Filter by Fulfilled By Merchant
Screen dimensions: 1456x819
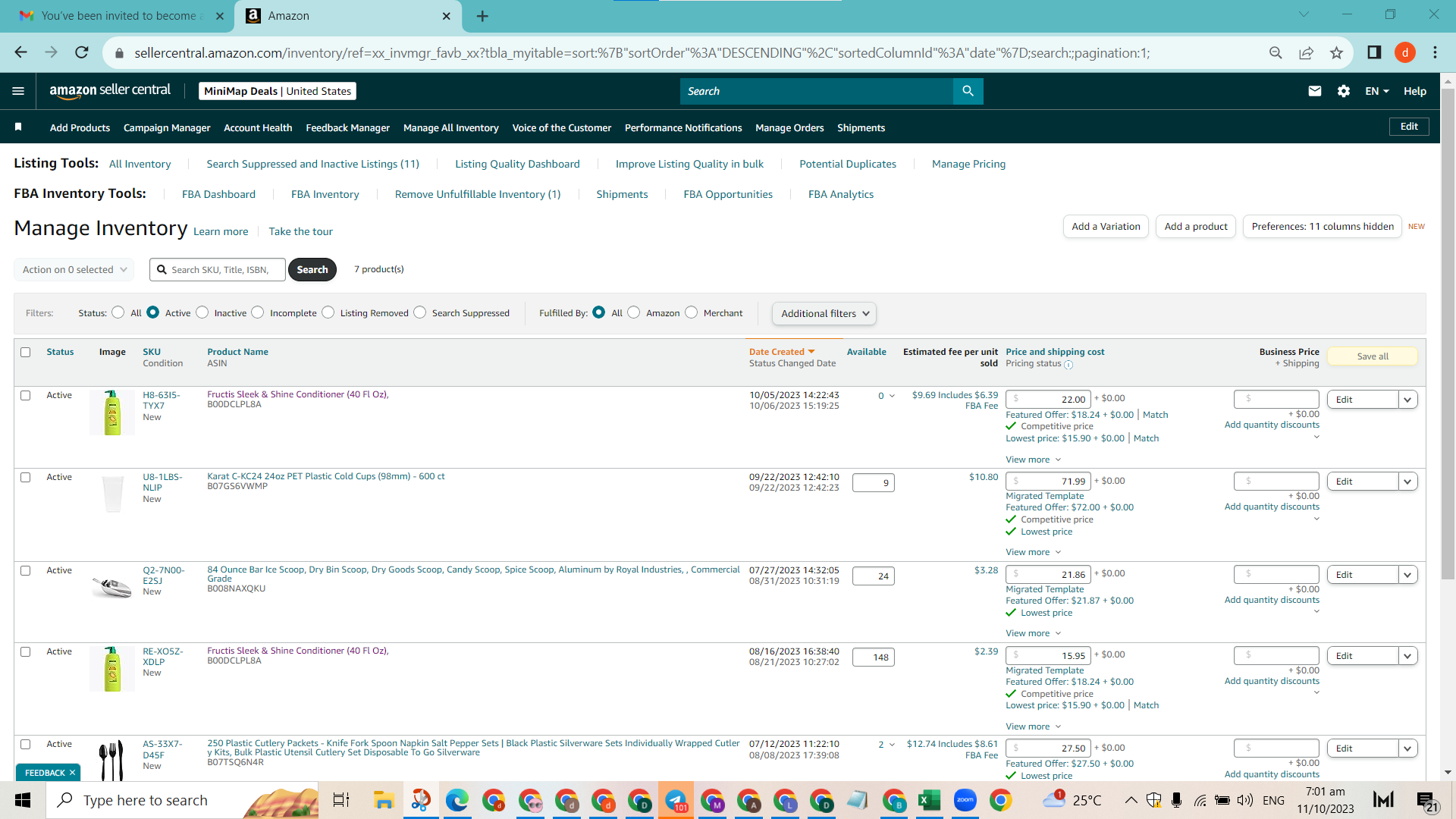[x=692, y=312]
